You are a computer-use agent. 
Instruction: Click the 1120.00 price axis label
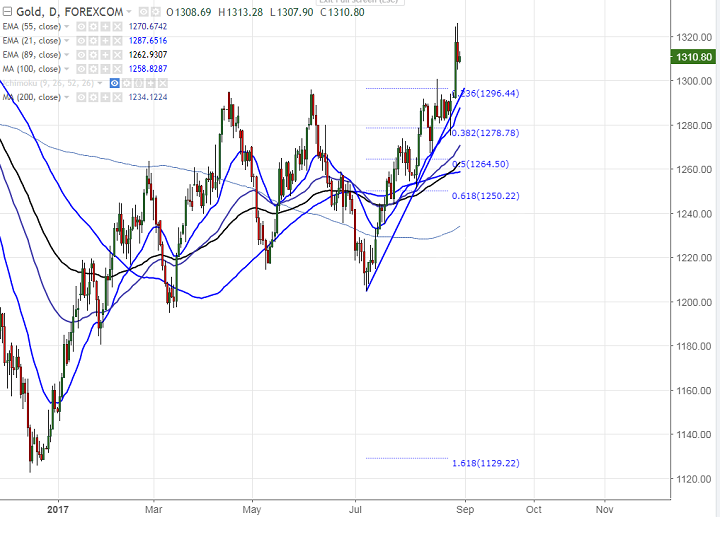click(694, 479)
